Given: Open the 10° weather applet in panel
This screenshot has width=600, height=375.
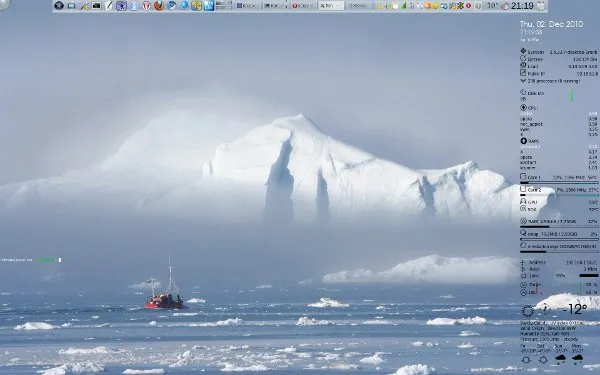Looking at the screenshot, I should (x=492, y=6).
